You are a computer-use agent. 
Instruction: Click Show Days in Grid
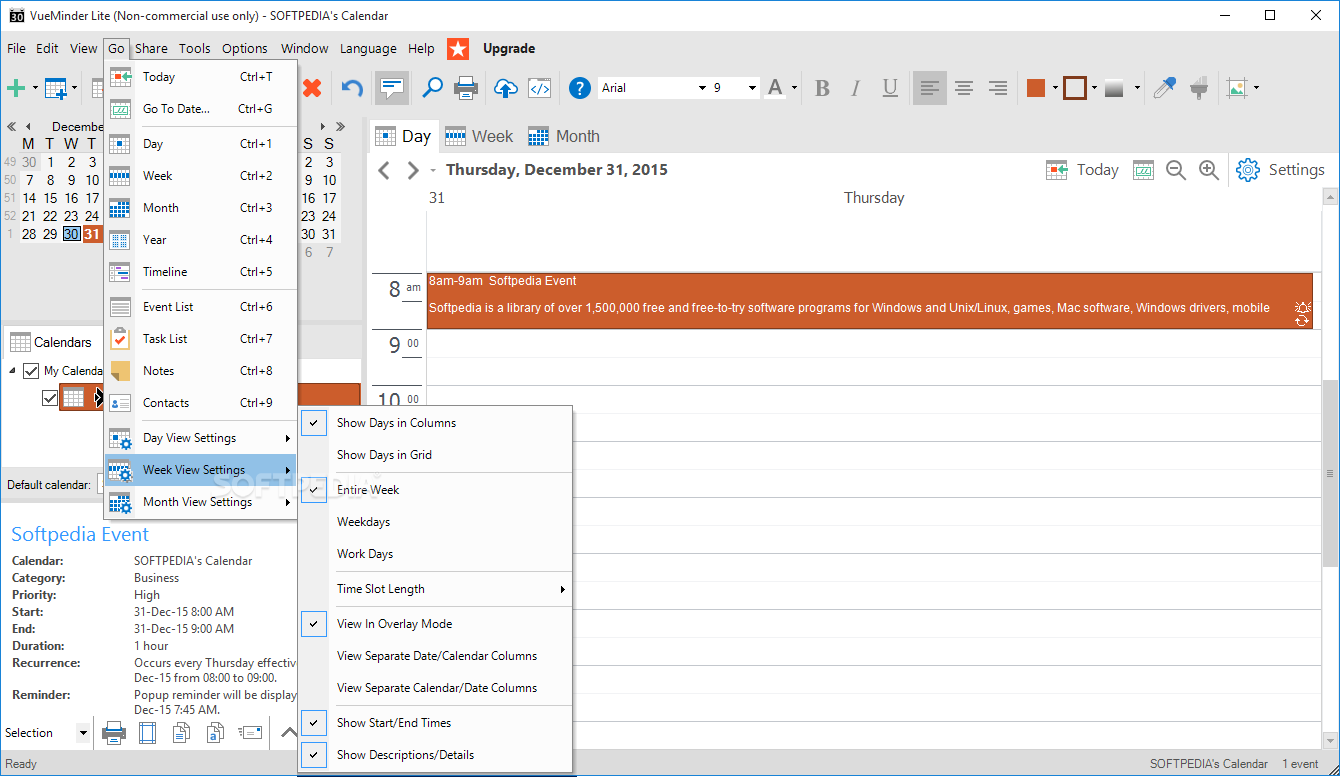coord(435,455)
